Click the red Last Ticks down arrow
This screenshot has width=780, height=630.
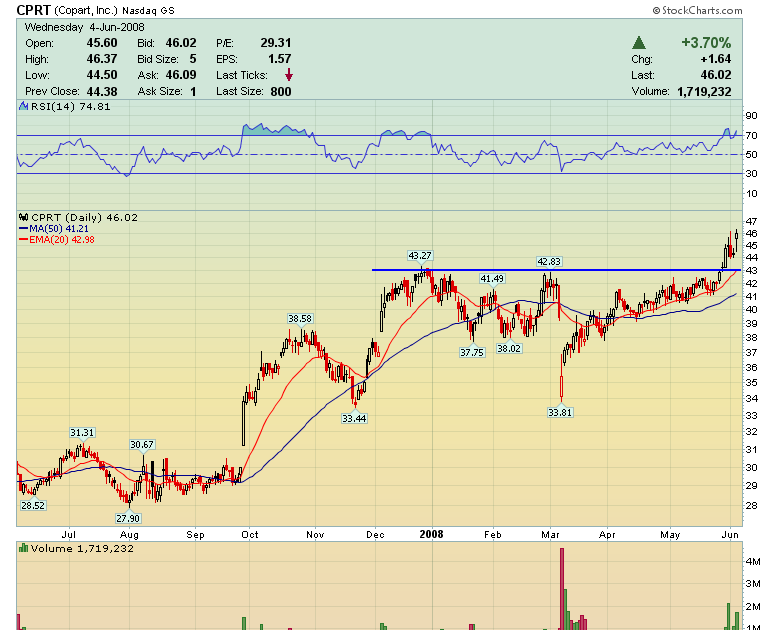(289, 75)
